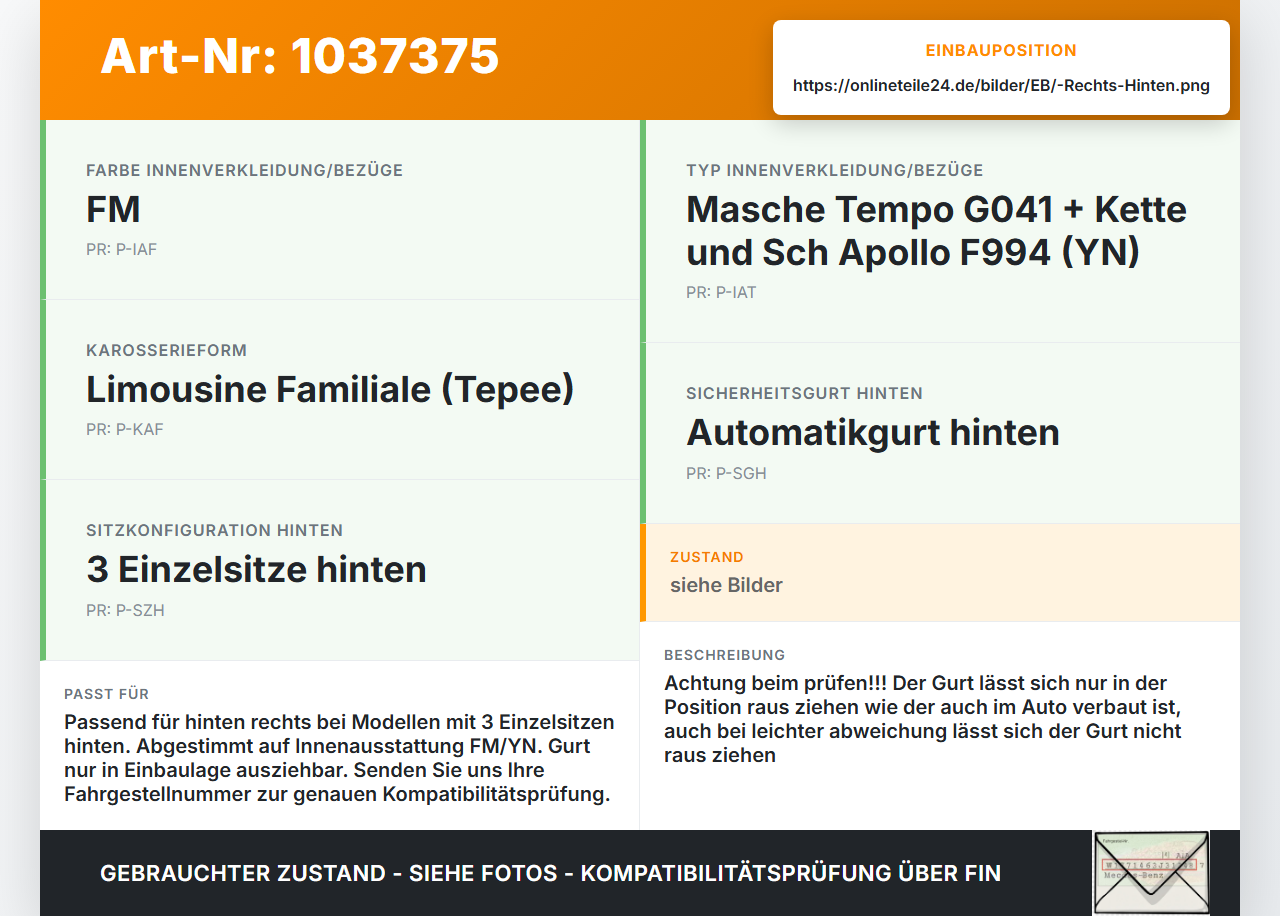Click the EINBAUPOSITION label
1280x916 pixels.
pyautogui.click(x=1001, y=51)
